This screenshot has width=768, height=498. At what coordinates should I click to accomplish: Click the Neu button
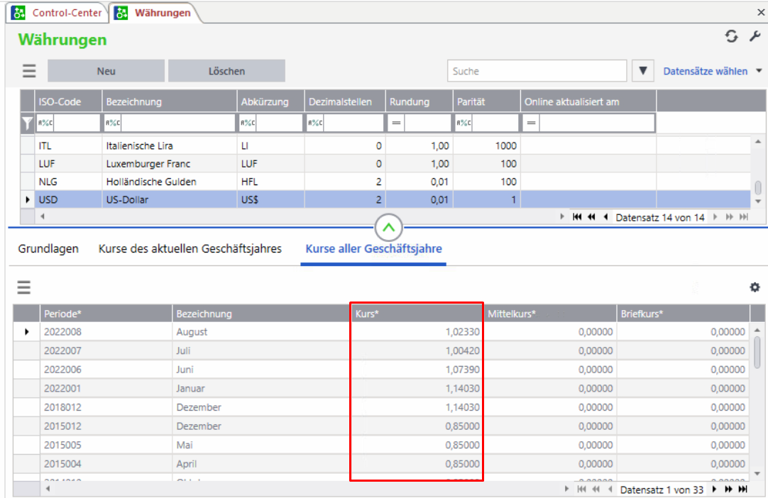click(x=106, y=71)
